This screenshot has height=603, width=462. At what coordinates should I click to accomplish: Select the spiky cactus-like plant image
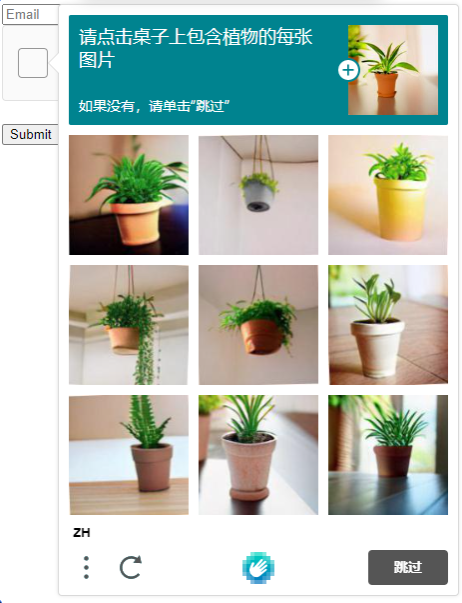click(129, 455)
